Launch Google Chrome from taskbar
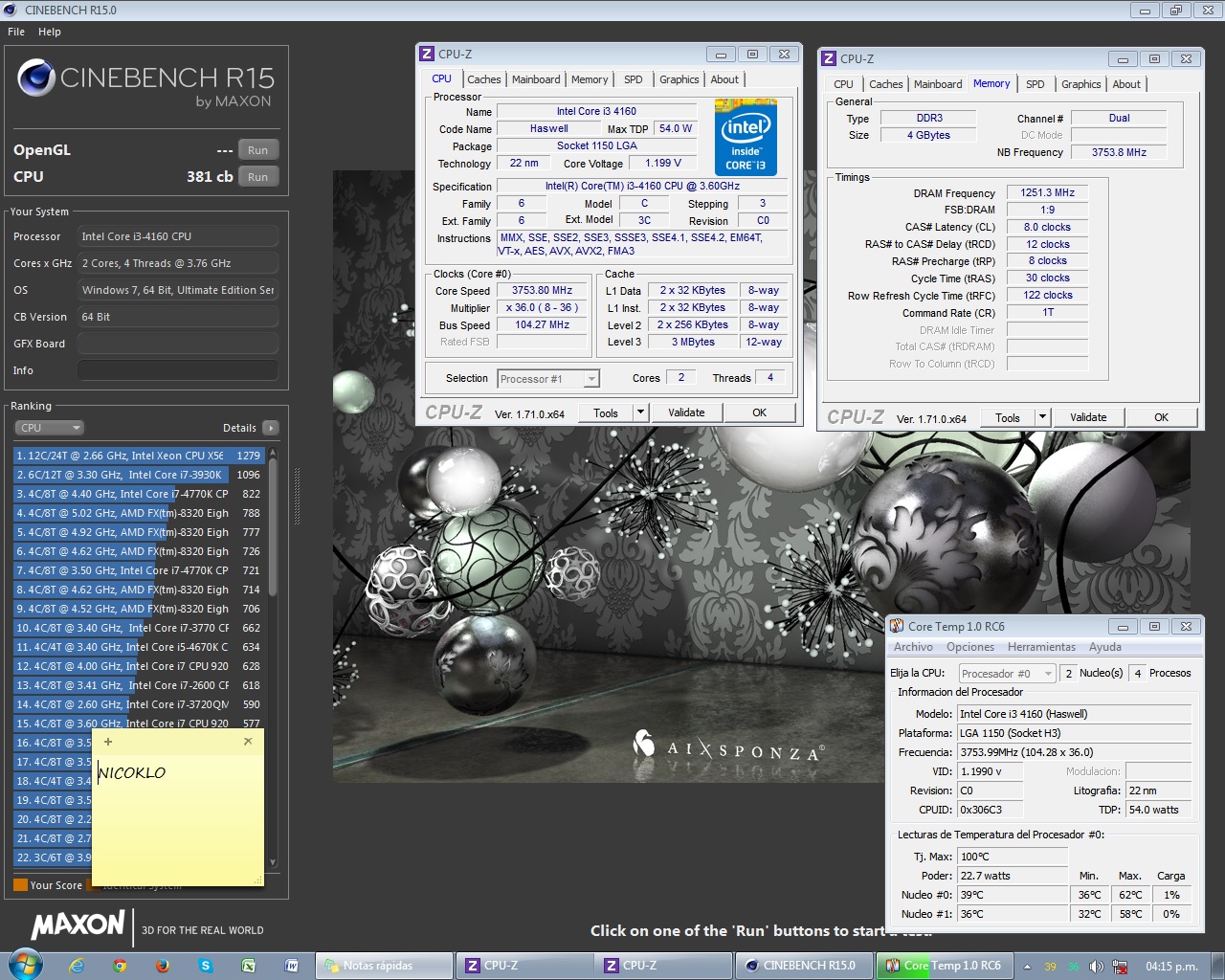Image resolution: width=1225 pixels, height=980 pixels. coord(120,966)
